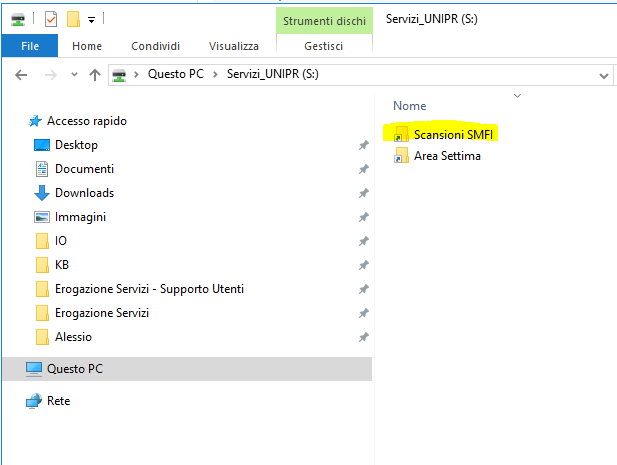Image resolution: width=617 pixels, height=465 pixels.
Task: Open Desktop from quick access
Action: click(76, 145)
